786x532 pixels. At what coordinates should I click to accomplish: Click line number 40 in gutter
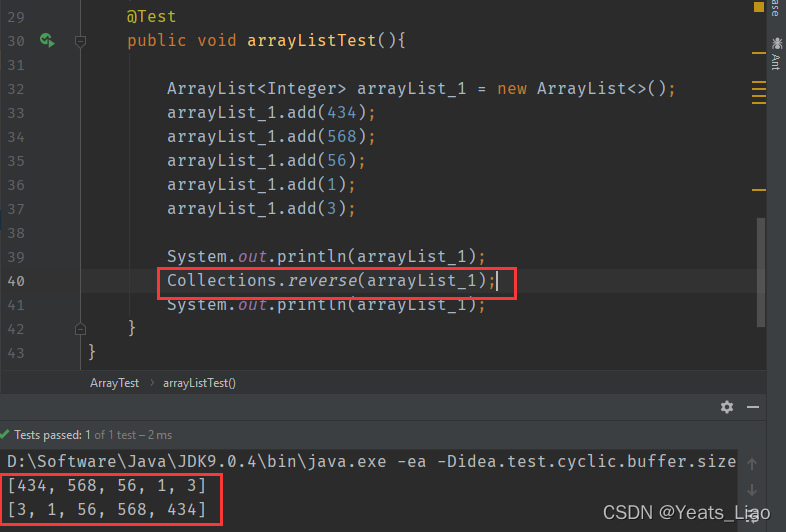point(16,281)
